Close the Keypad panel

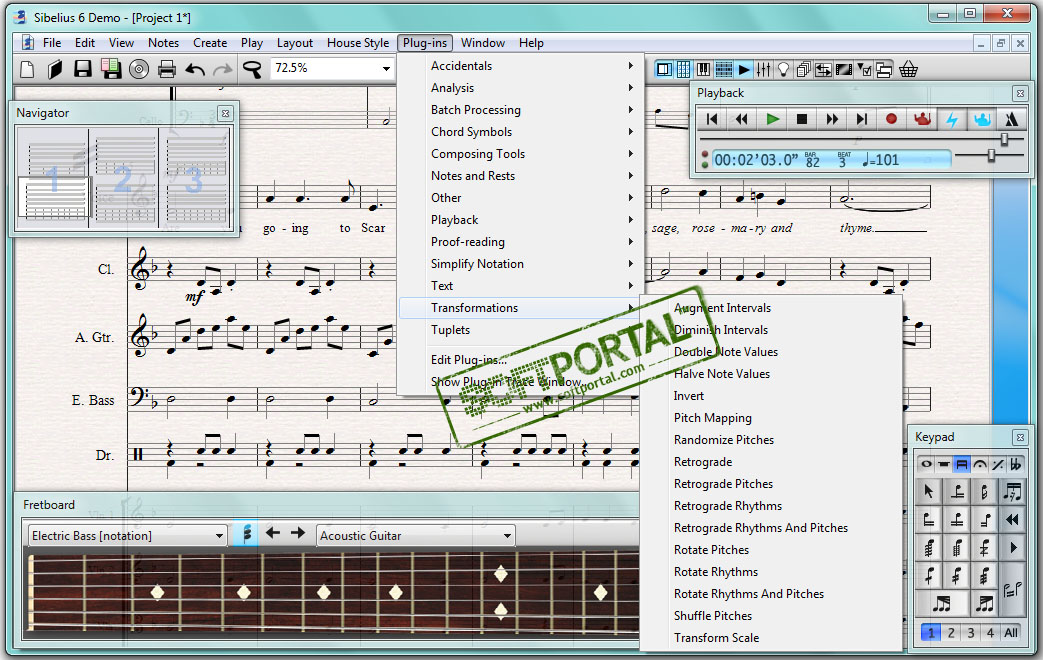(1020, 437)
